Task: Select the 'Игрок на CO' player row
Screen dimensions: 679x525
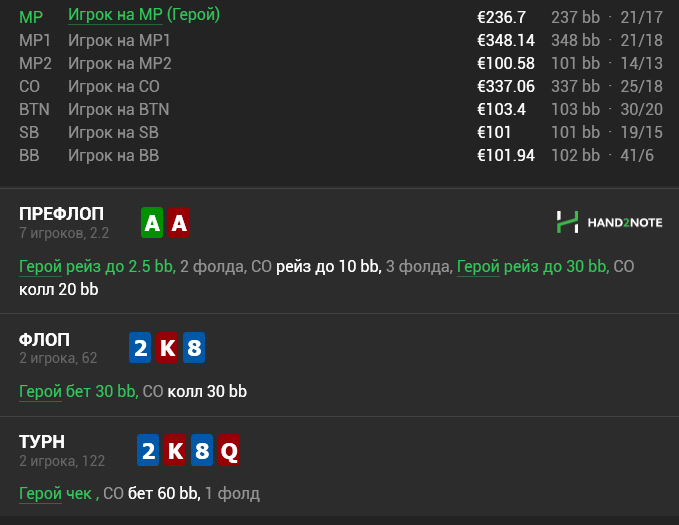Action: point(113,86)
